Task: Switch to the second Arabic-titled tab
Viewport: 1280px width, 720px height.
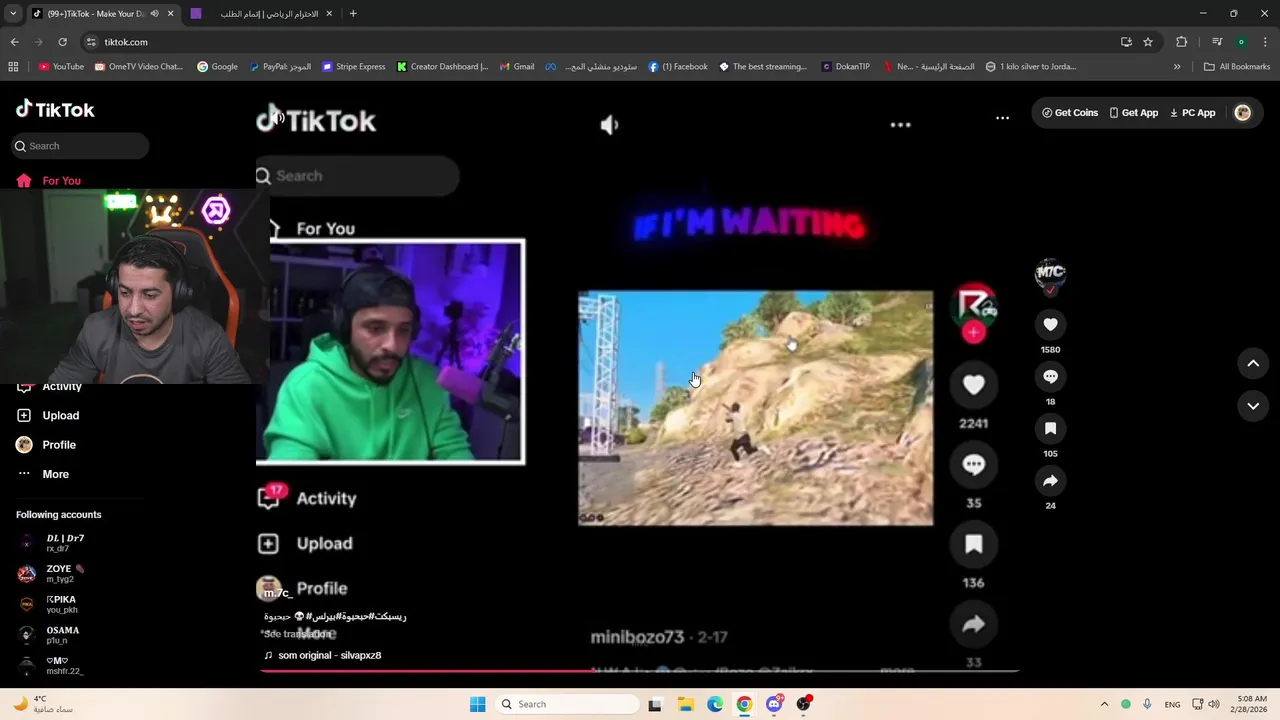Action: [x=260, y=14]
